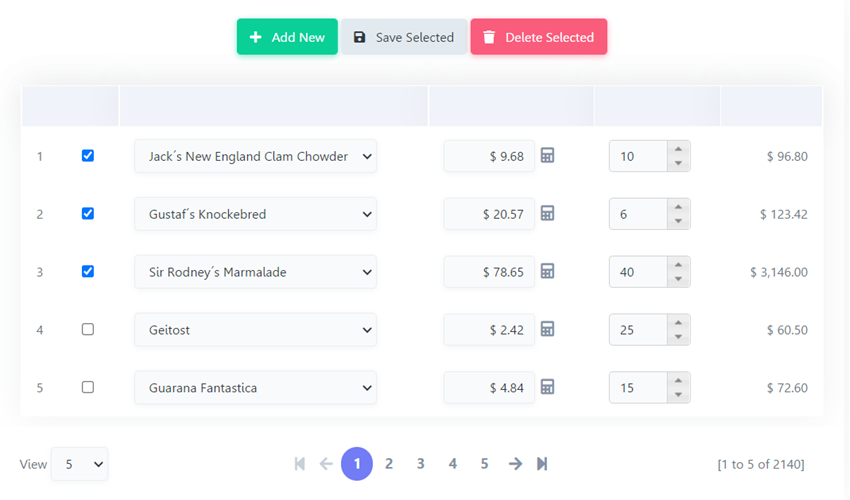Click calculator icon next to $ 78.65
Screen dimensions: 850x500
(x=548, y=272)
